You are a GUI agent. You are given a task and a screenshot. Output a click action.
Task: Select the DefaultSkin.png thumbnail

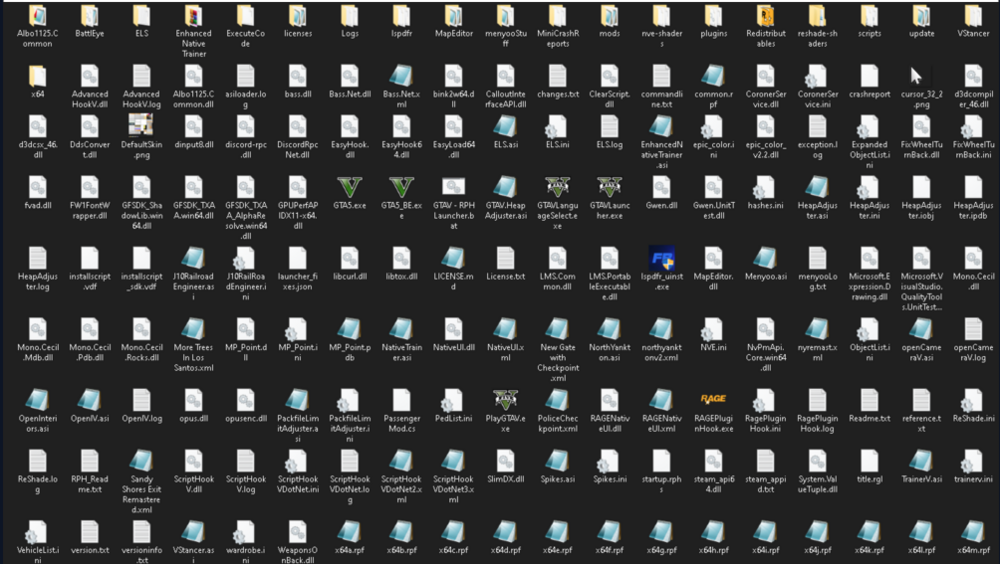point(141,126)
